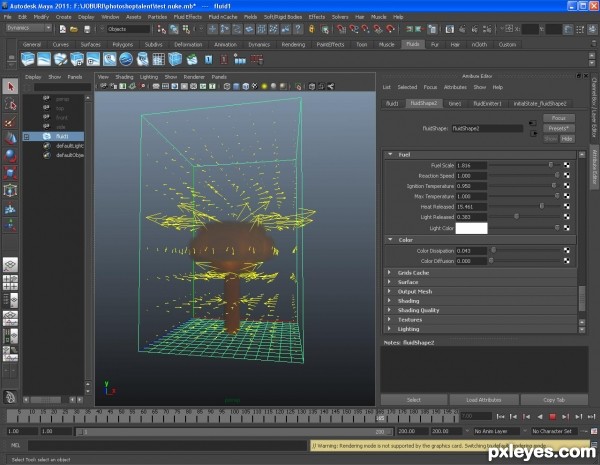600x465 pixels.
Task: Switch to the nCloth shelf tab
Action: pos(479,44)
